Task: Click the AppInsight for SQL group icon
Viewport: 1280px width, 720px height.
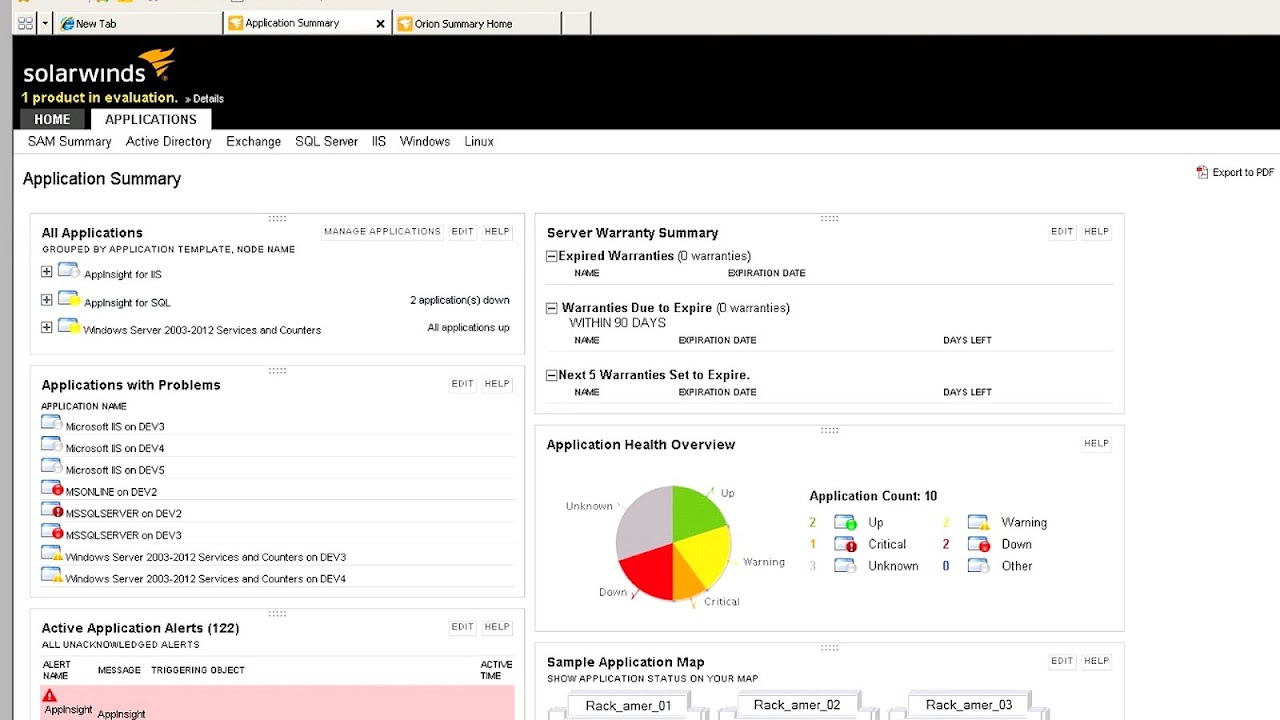Action: pos(68,299)
